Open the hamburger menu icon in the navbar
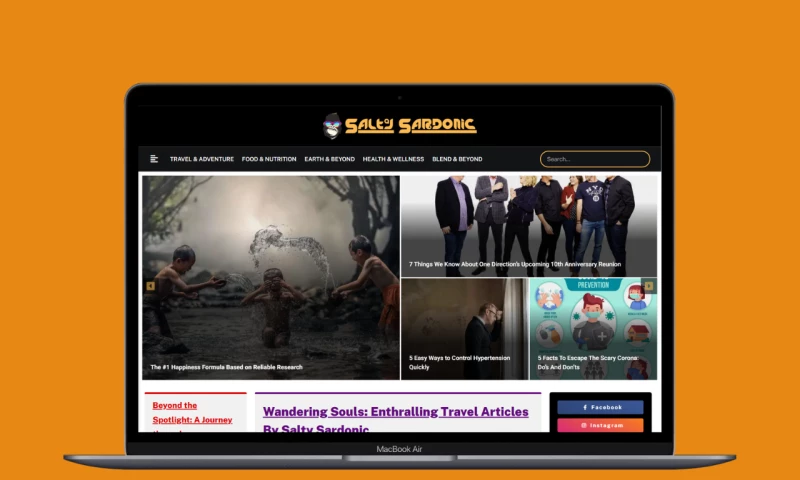 coord(154,159)
